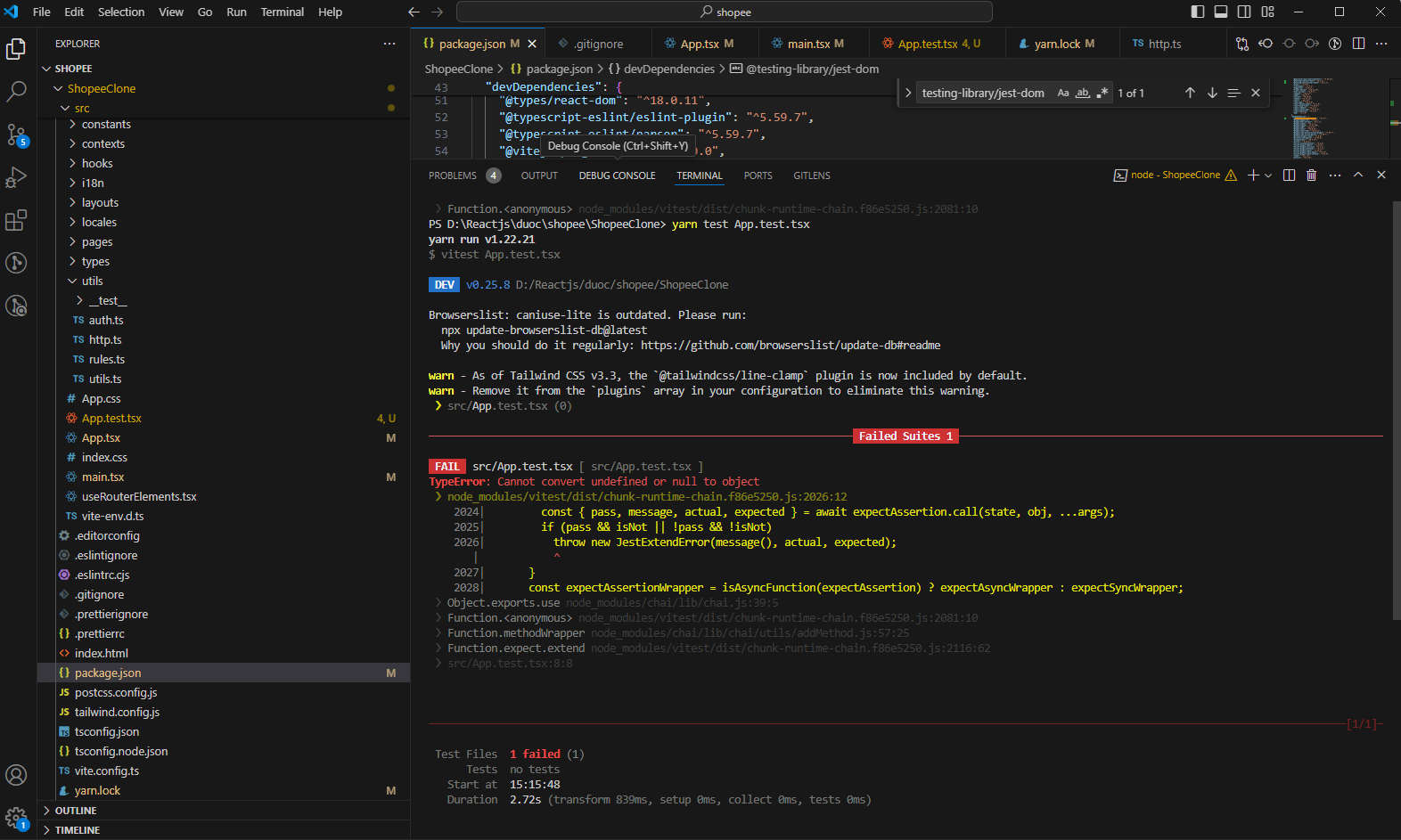Open the Run and Debug view
The image size is (1401, 840).
tap(16, 177)
